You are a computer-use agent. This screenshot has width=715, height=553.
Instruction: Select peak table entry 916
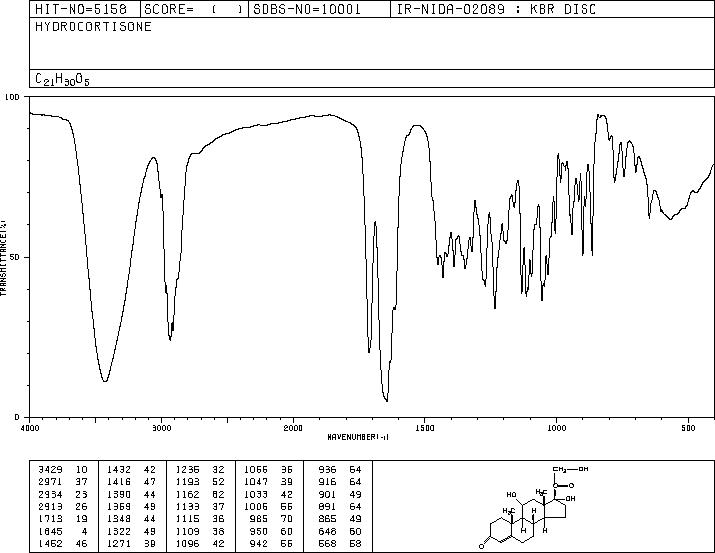pos(327,482)
